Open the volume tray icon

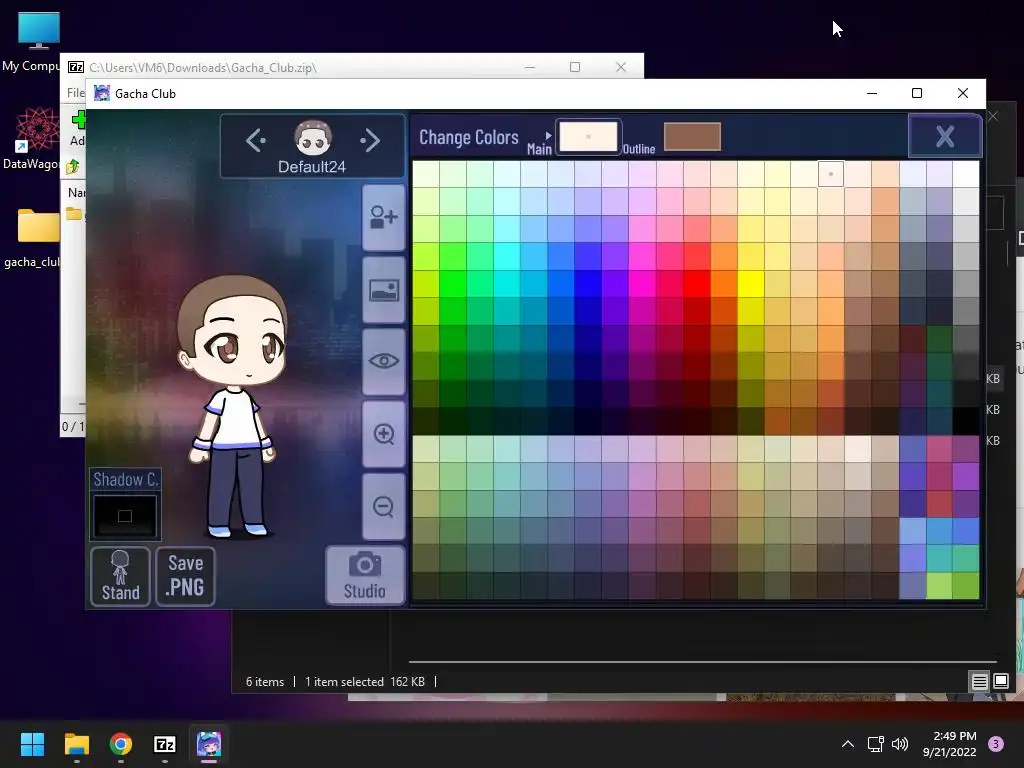click(900, 744)
